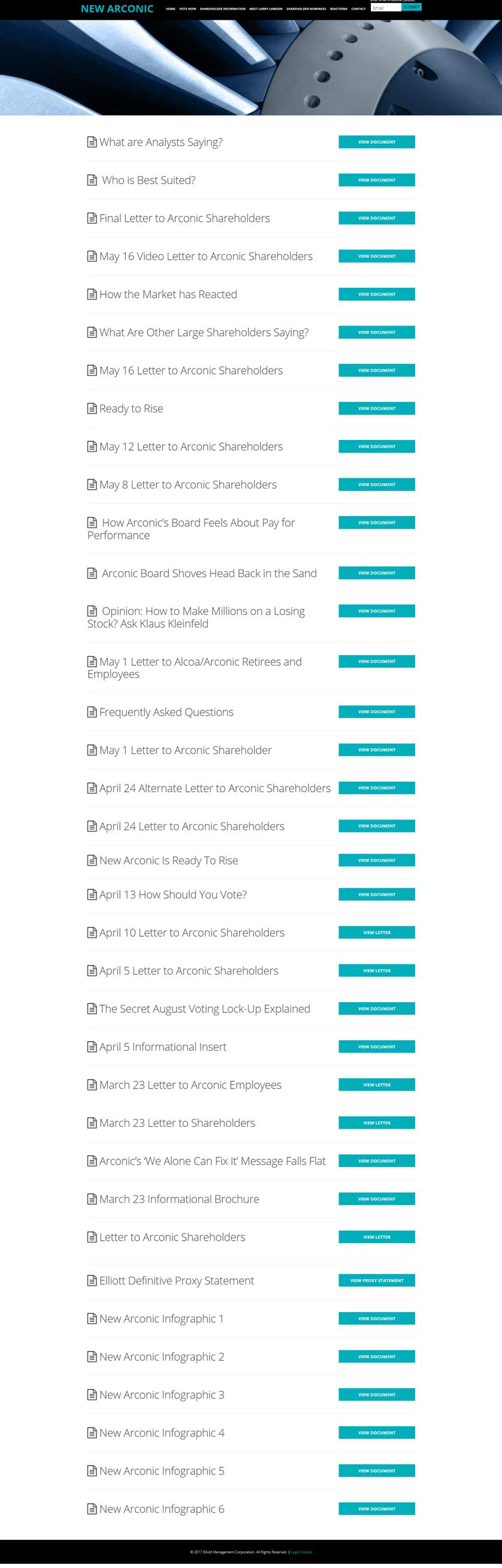Click View Document for Final Letter to Arconic Shareholders

tap(377, 218)
